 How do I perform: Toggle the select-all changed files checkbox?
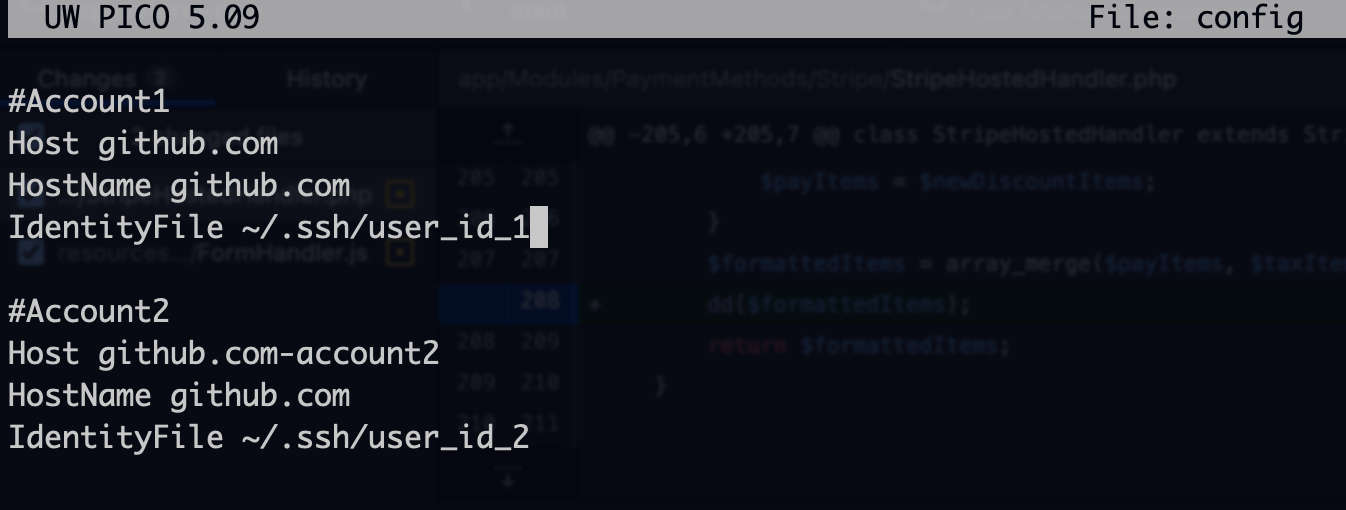pos(32,135)
